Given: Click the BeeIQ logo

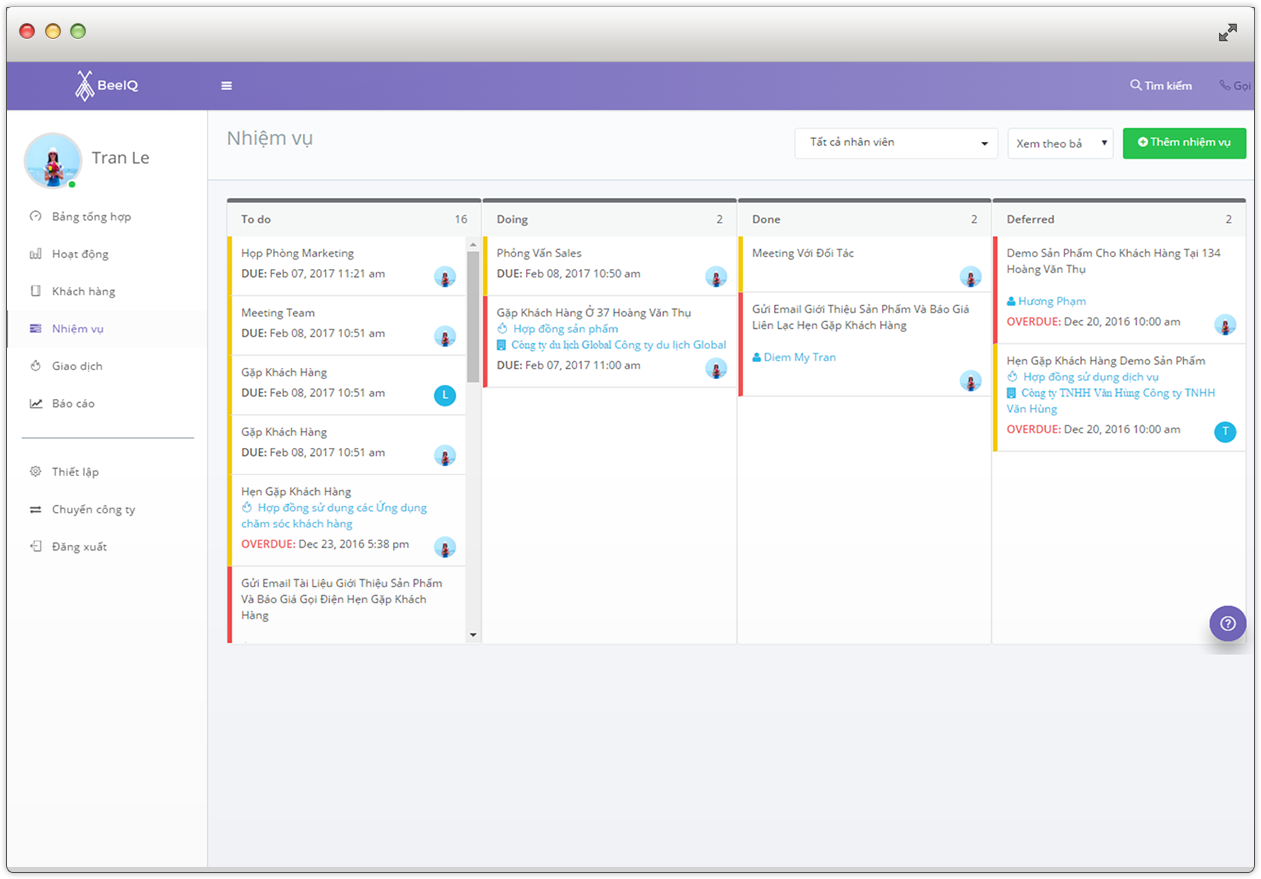Looking at the screenshot, I should [x=106, y=86].
